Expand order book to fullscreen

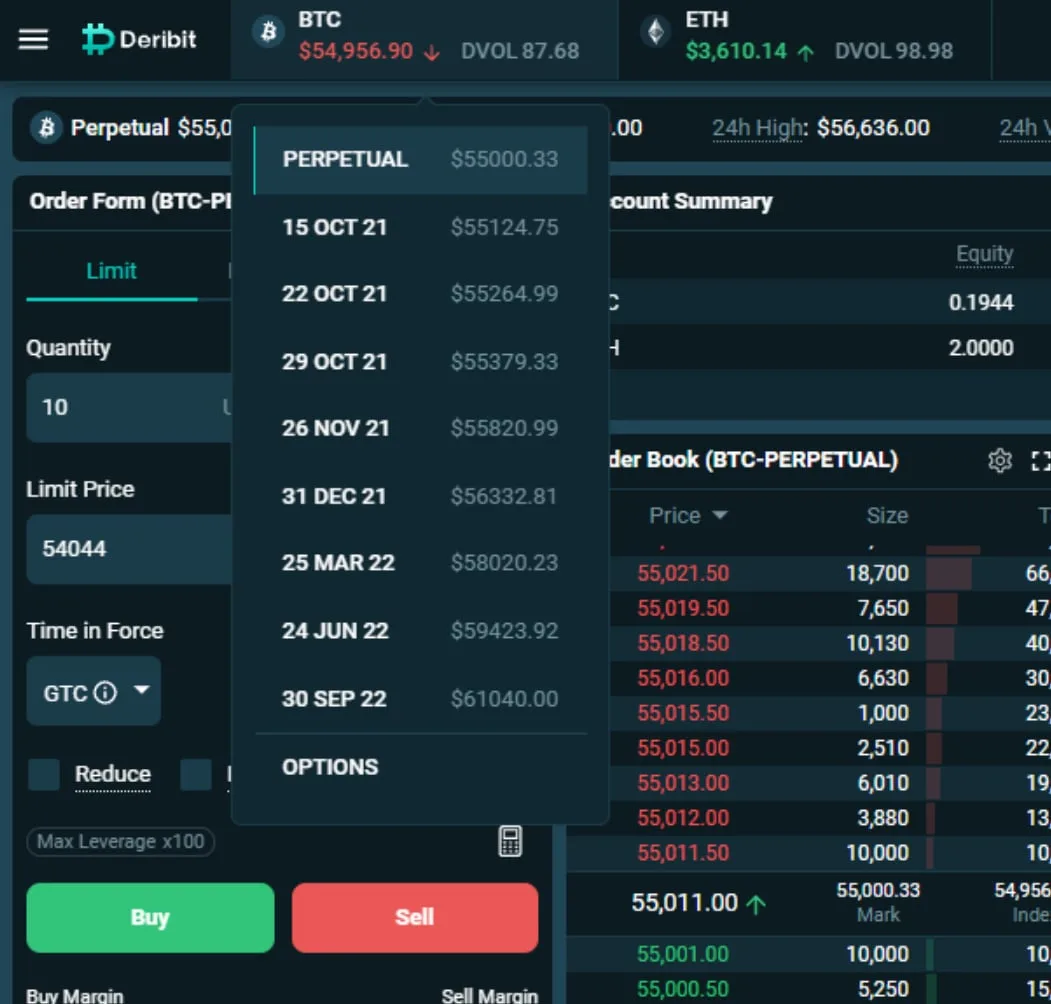tap(1040, 460)
